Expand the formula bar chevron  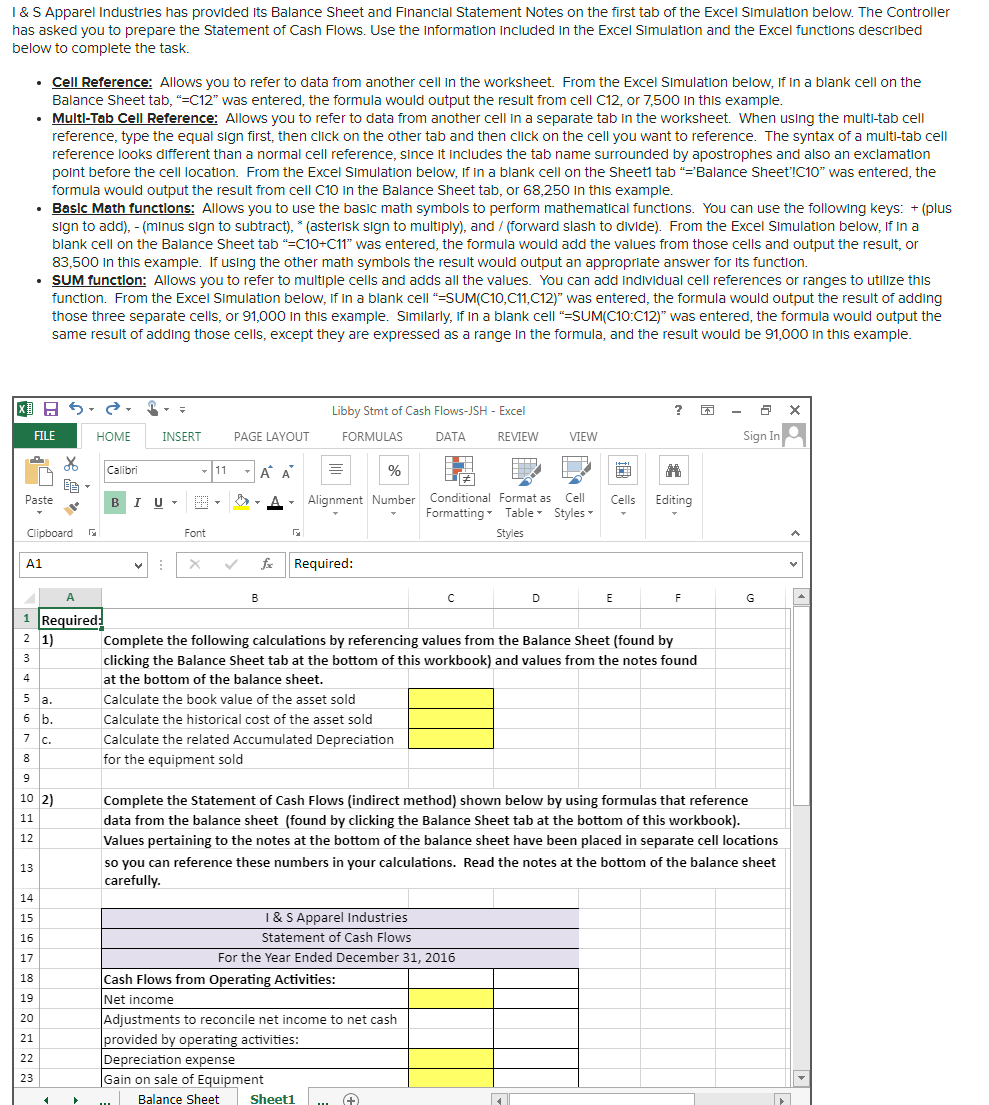793,564
